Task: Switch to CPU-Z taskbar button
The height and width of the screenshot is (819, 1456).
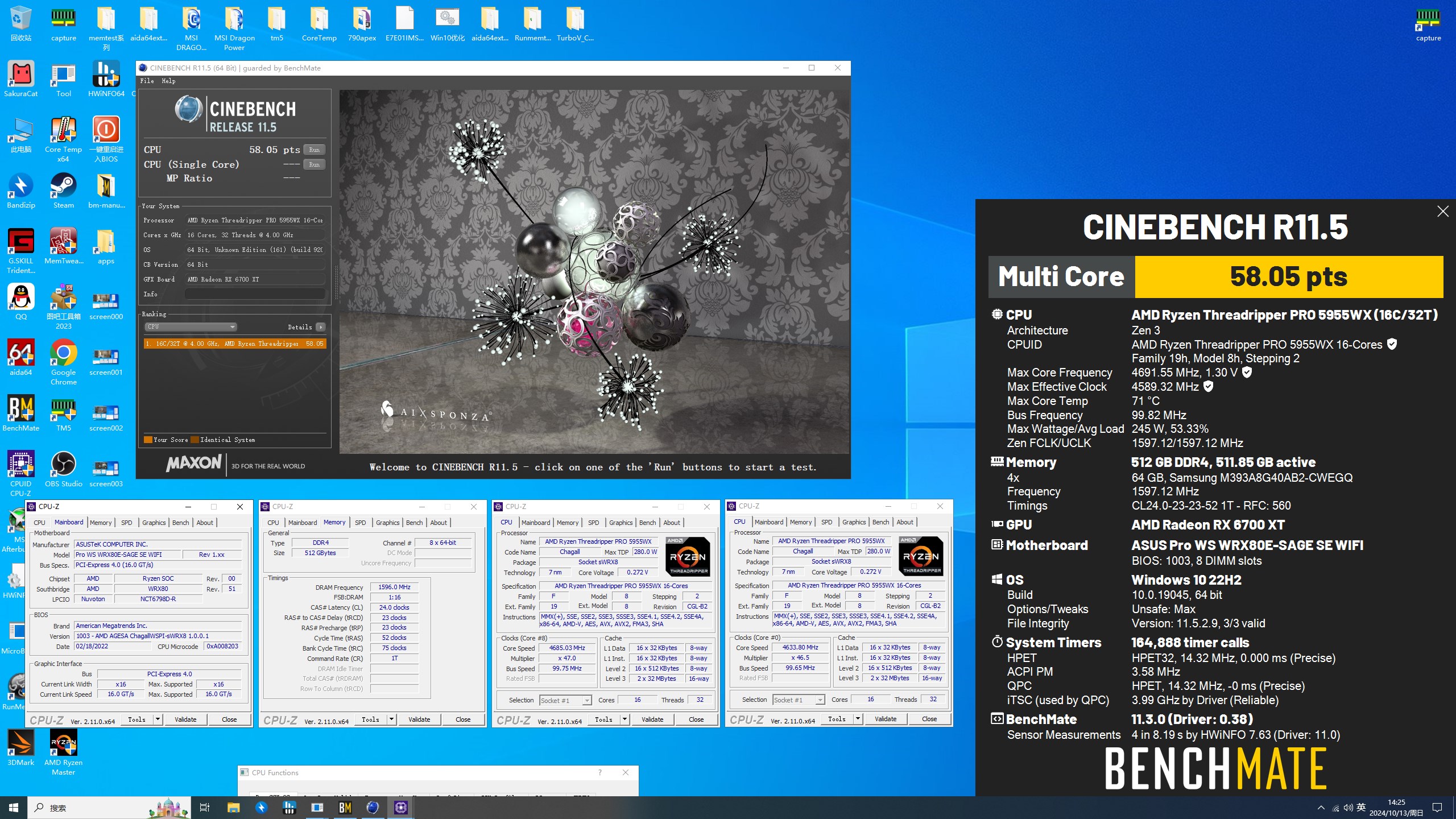Action: click(400, 808)
